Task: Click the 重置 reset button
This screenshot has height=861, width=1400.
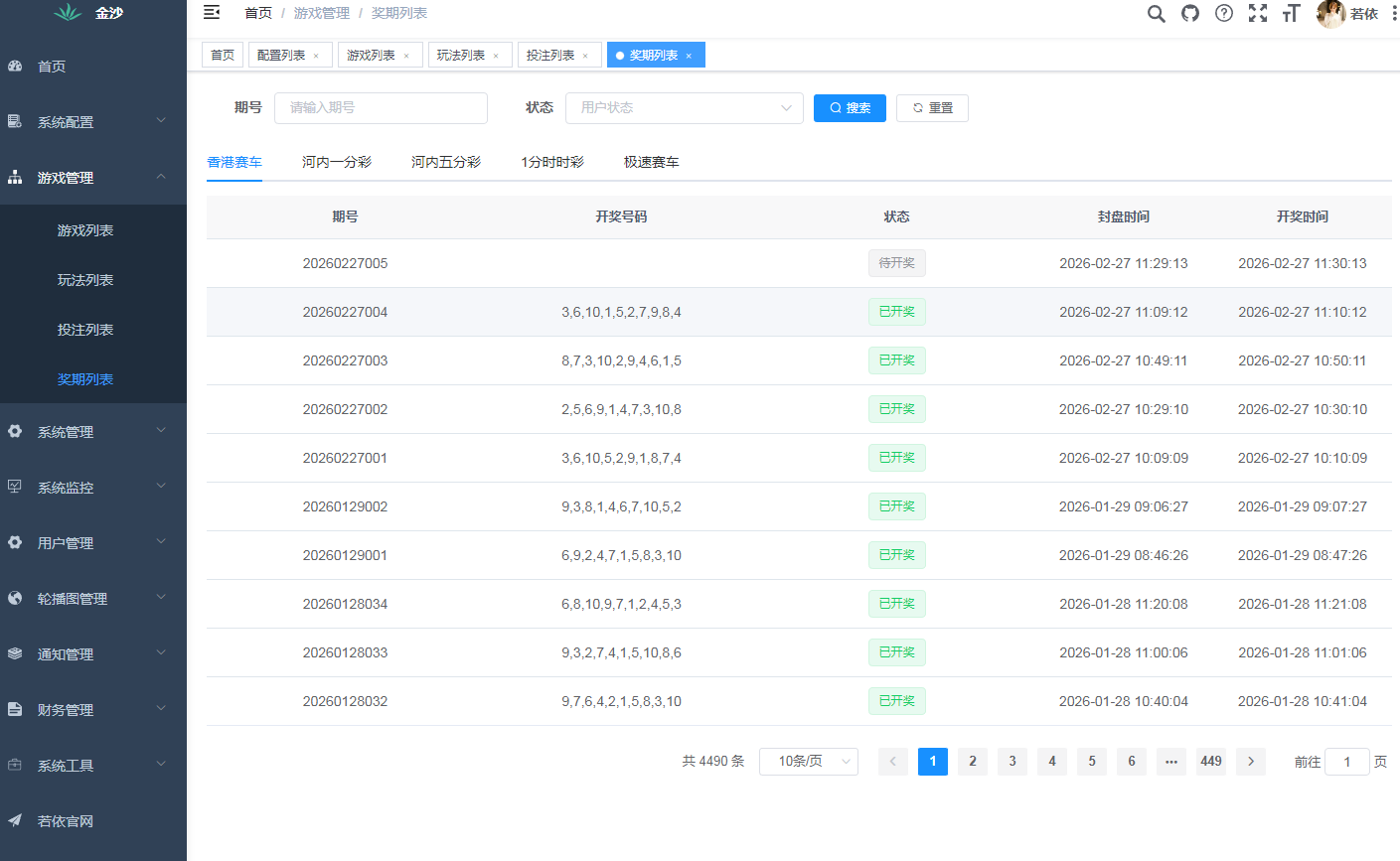Action: tap(931, 107)
